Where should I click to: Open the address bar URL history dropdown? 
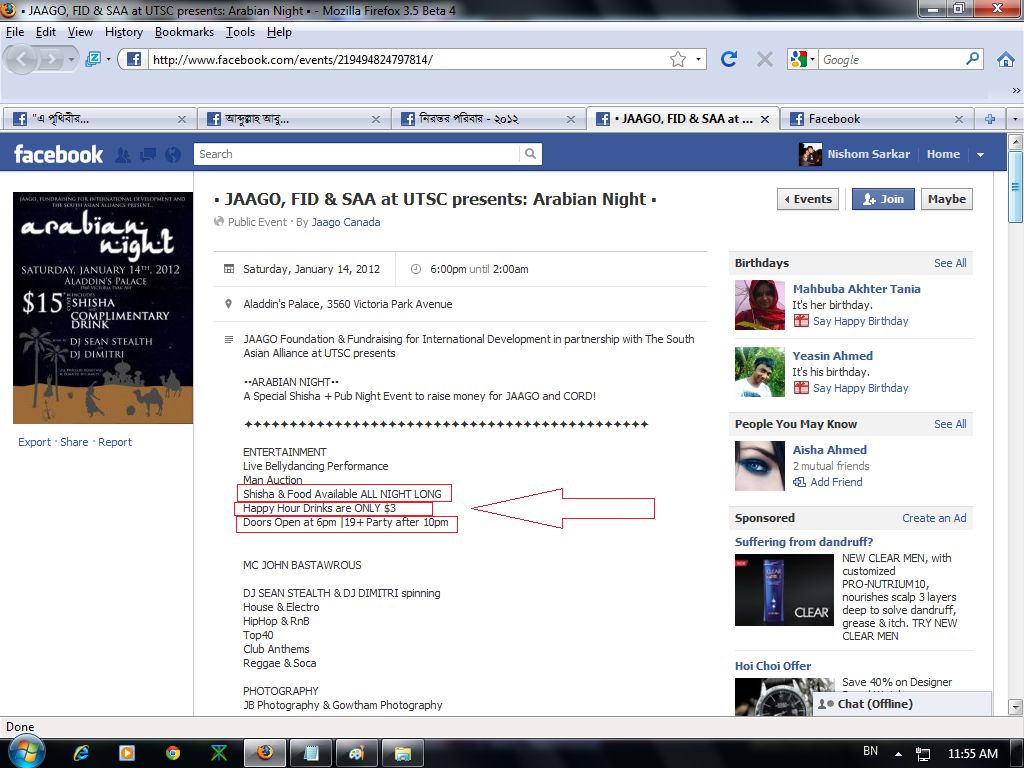[x=698, y=59]
